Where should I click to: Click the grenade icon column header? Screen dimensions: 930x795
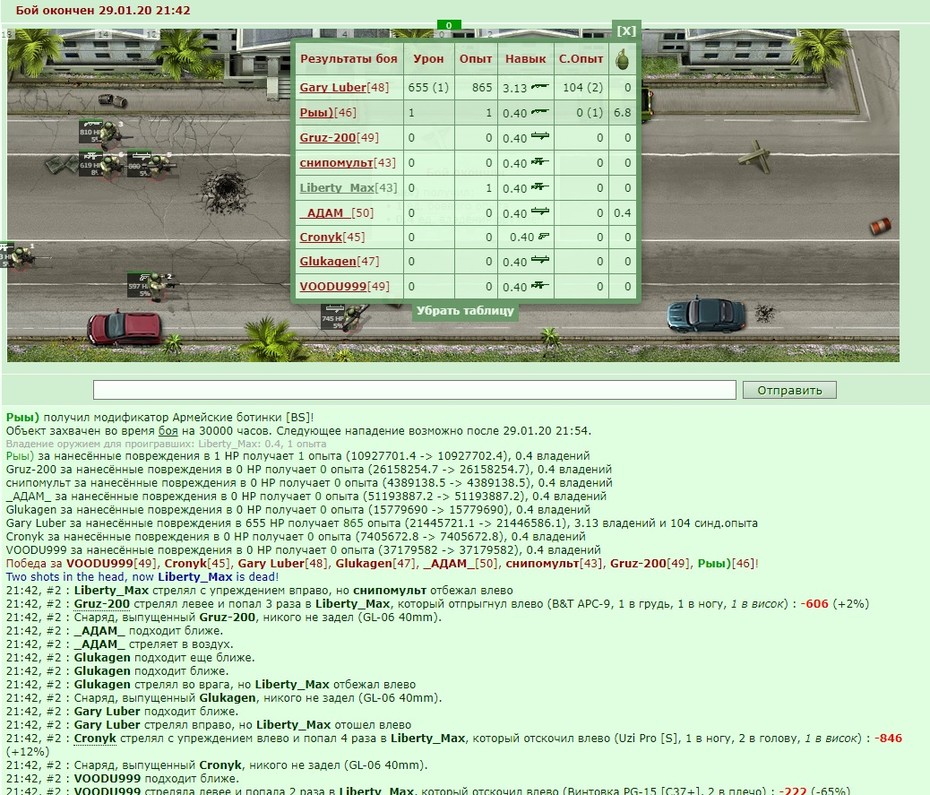pos(622,59)
